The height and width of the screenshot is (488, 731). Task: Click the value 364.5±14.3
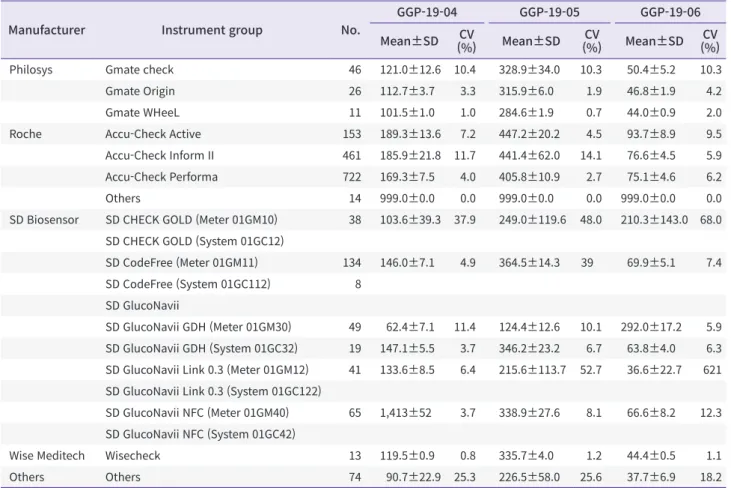click(x=529, y=263)
